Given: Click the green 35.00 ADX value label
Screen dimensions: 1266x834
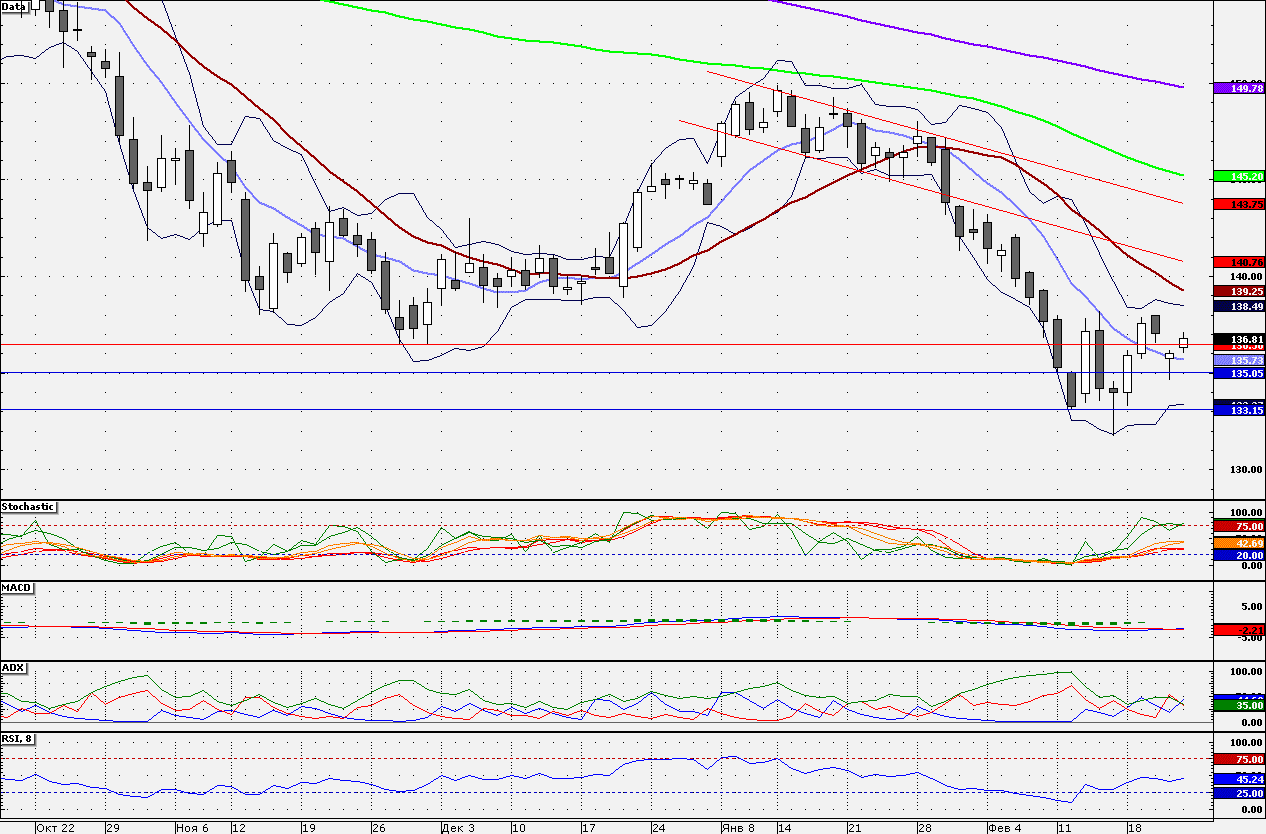Looking at the screenshot, I should (1239, 705).
